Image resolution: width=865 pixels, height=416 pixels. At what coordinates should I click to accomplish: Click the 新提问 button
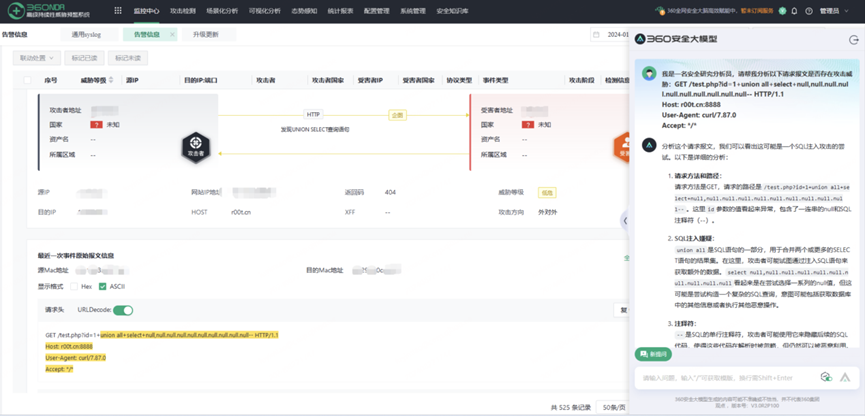click(x=654, y=354)
